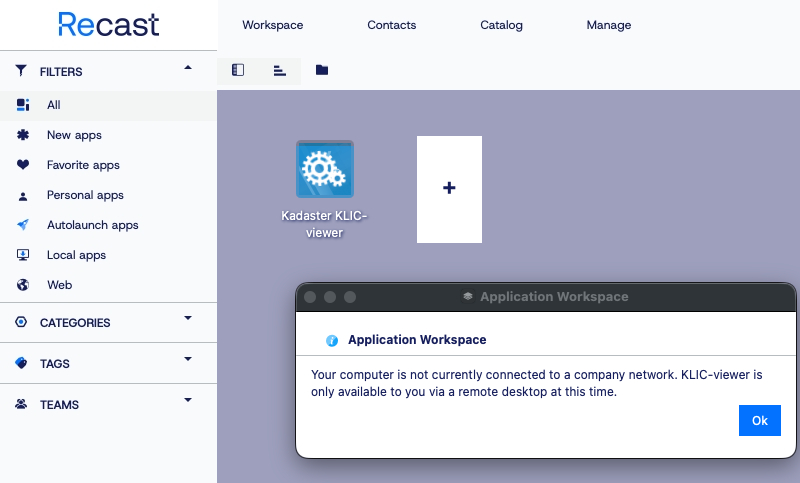Screen dimensions: 800x483
Task: Click the monitor icon for Local apps
Action: click(23, 255)
